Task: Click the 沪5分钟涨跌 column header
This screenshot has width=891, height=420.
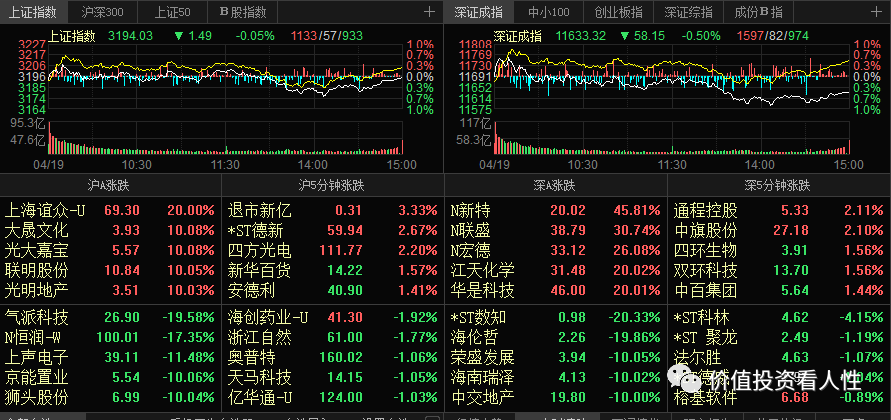Action: tap(332, 185)
